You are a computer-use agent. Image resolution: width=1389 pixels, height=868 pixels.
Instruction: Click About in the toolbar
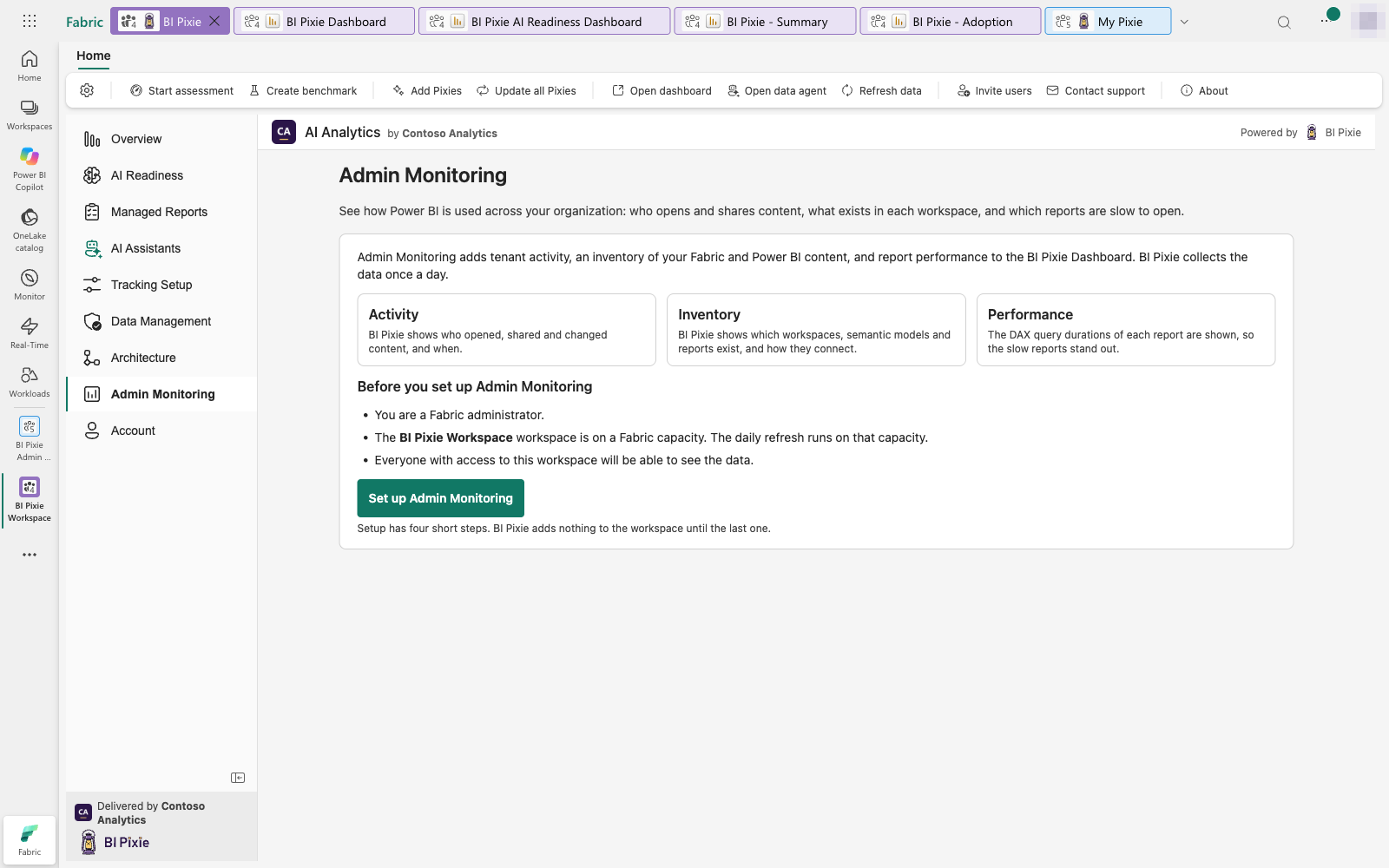(x=1204, y=90)
